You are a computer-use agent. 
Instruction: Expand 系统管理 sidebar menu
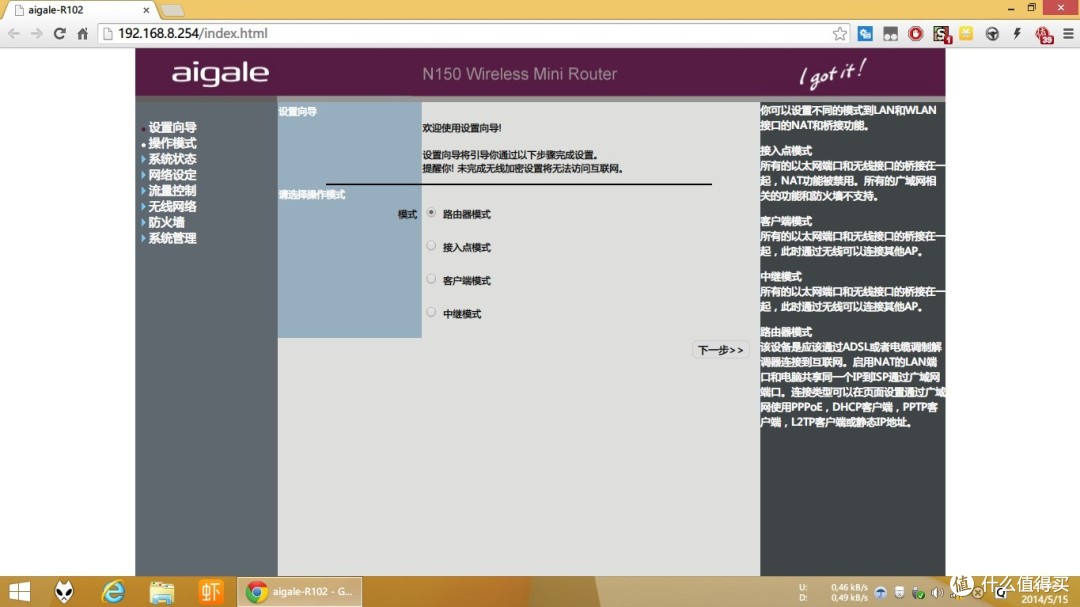[x=172, y=238]
